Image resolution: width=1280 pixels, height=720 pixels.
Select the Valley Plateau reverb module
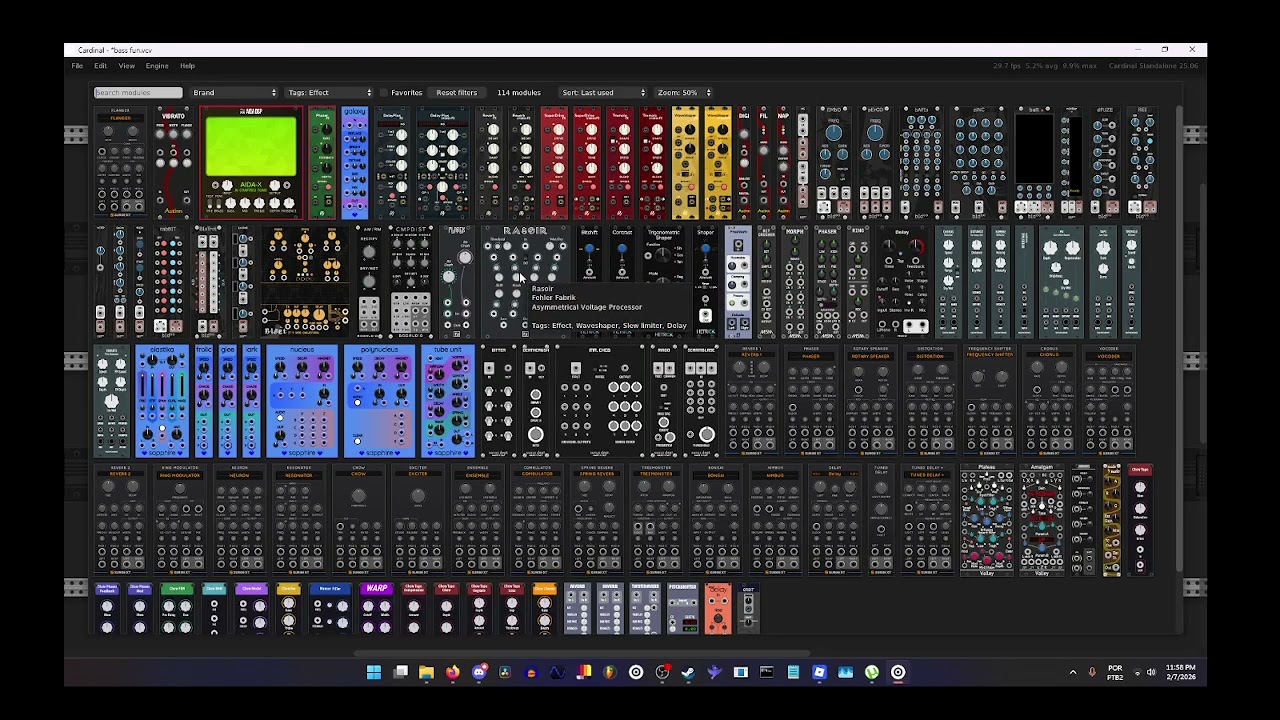click(987, 520)
